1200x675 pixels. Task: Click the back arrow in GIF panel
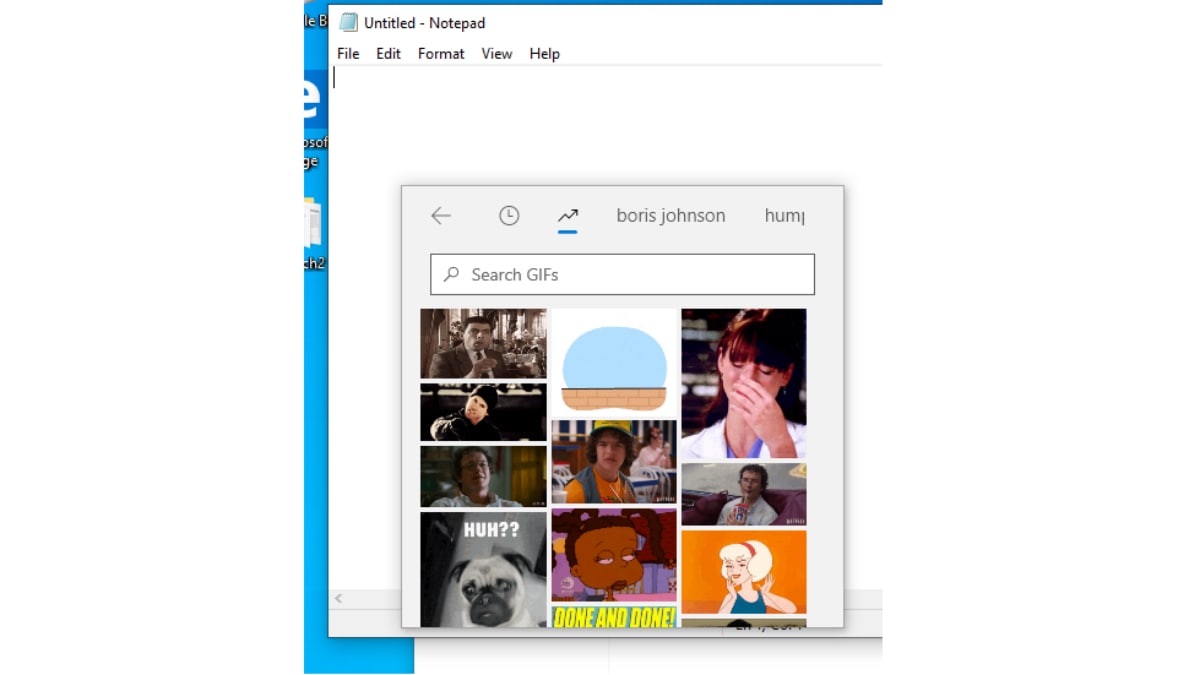point(441,216)
